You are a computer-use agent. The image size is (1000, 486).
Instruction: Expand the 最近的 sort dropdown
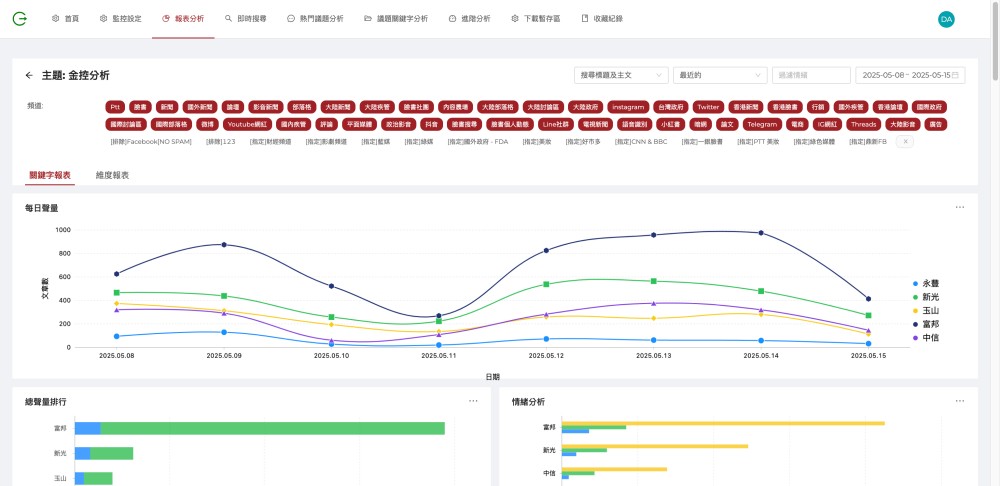tap(720, 75)
